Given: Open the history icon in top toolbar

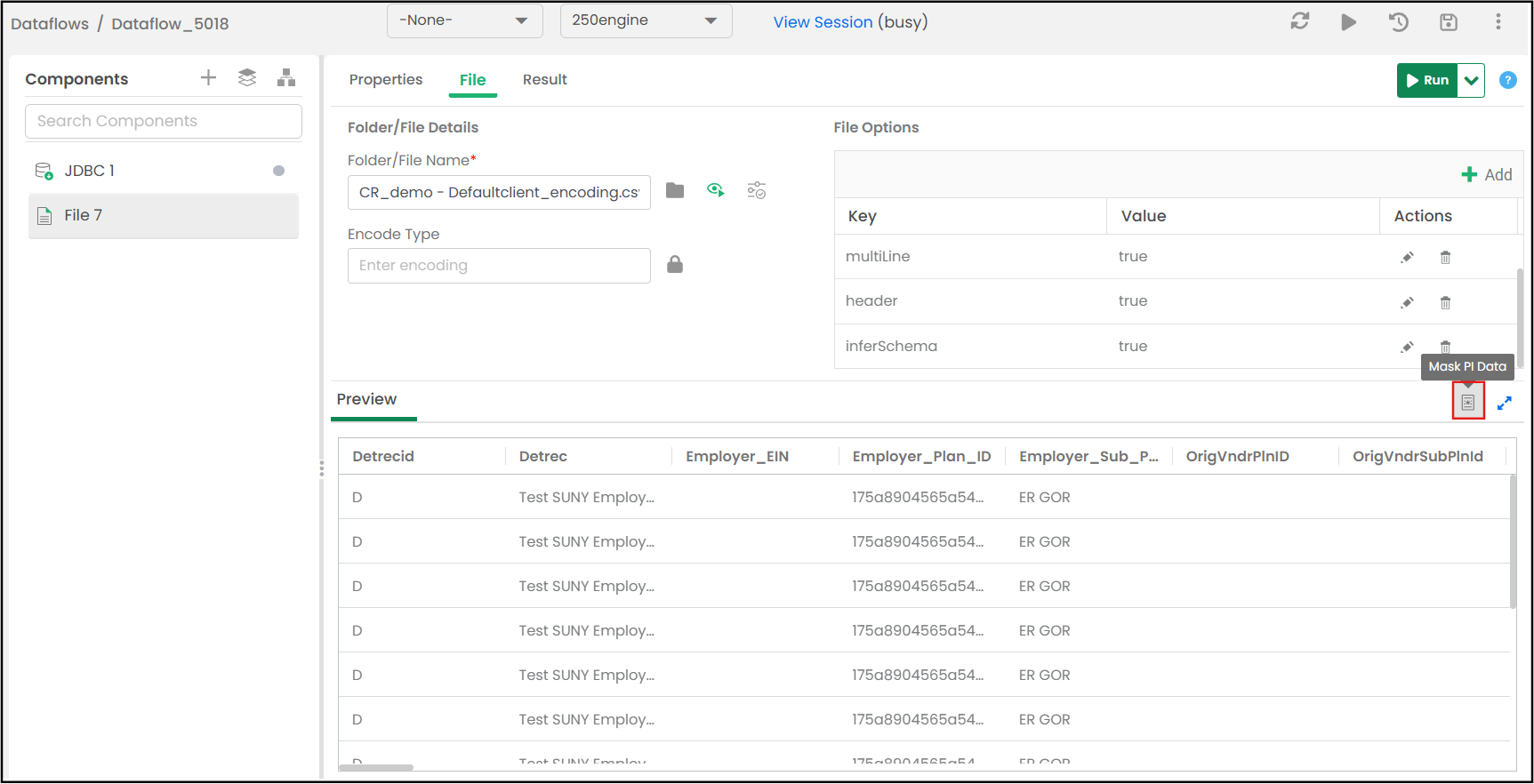Looking at the screenshot, I should click(1398, 22).
